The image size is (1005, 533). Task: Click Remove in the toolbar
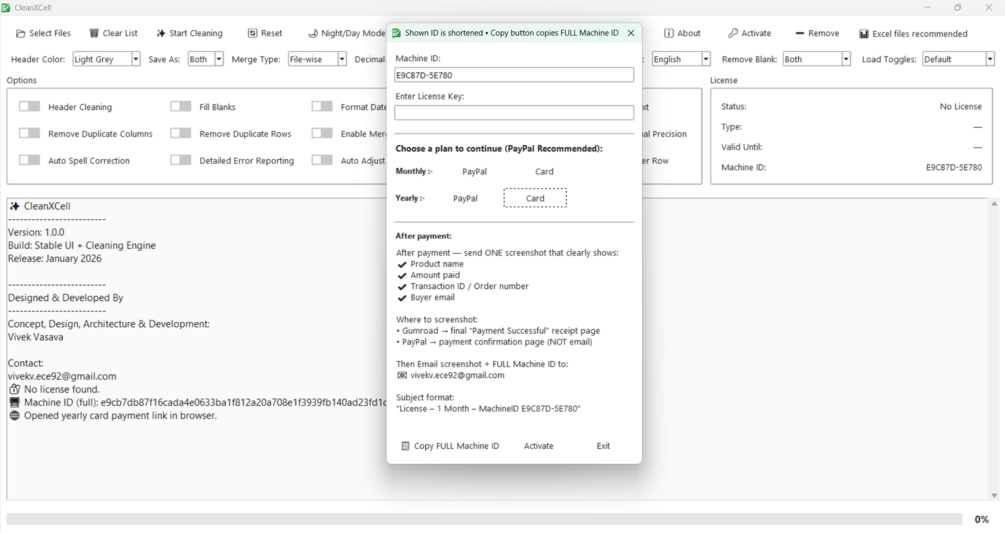point(817,33)
